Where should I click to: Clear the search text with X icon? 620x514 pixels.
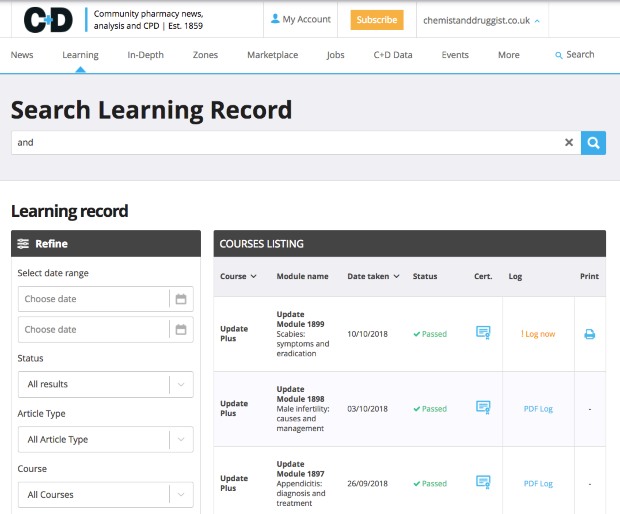tap(569, 142)
